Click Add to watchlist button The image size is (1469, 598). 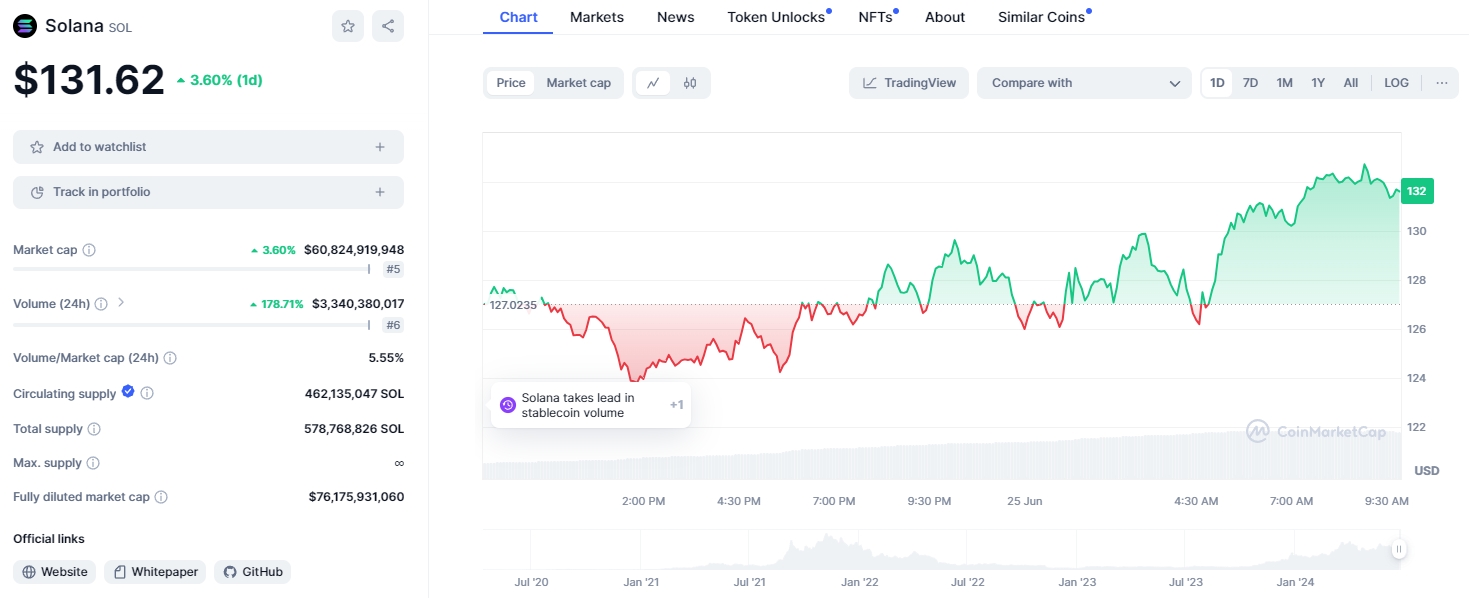click(208, 147)
